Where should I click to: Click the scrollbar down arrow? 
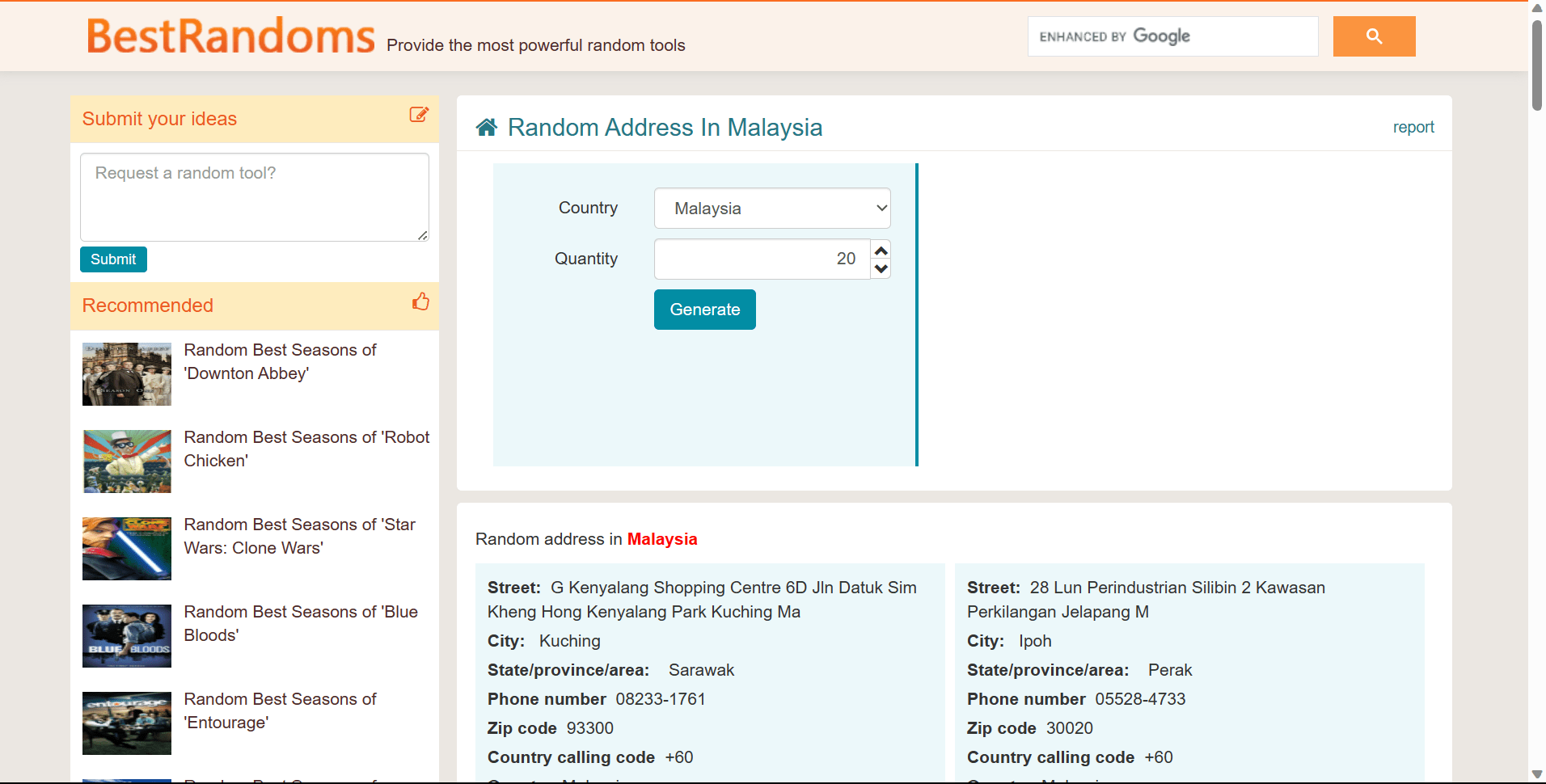point(1537,775)
